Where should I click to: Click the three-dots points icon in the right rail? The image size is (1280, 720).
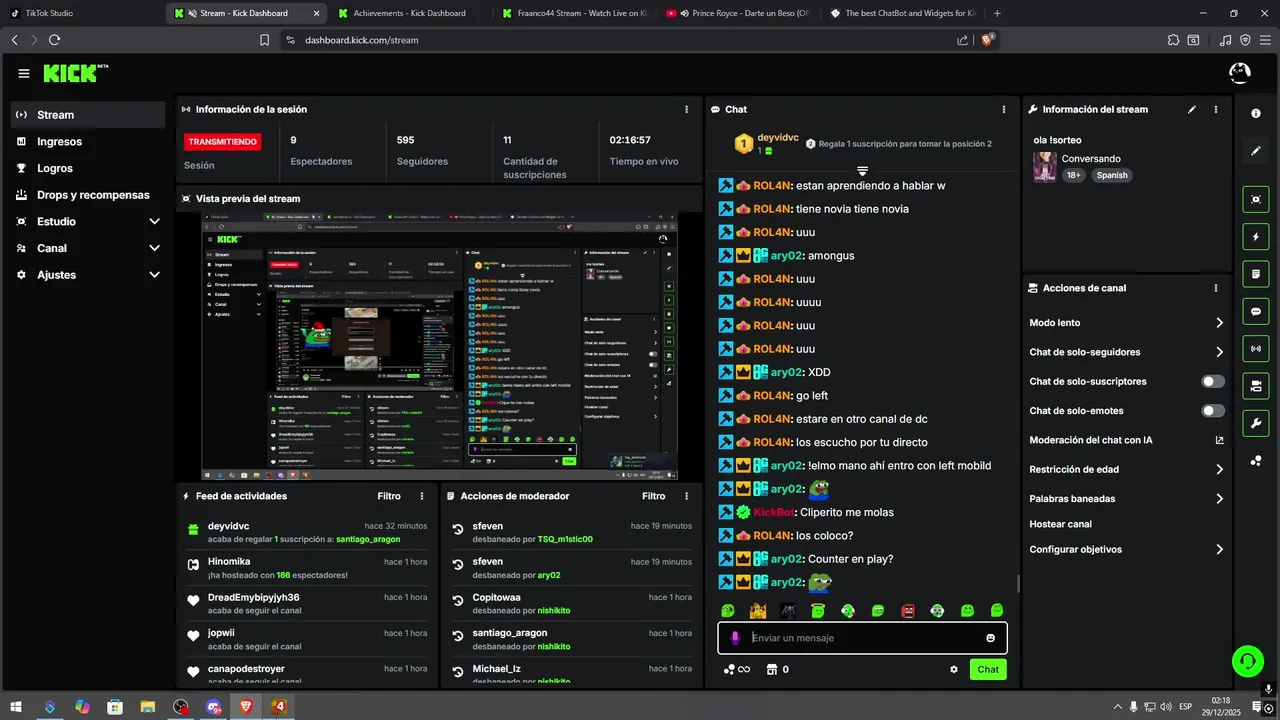pyautogui.click(x=1256, y=461)
